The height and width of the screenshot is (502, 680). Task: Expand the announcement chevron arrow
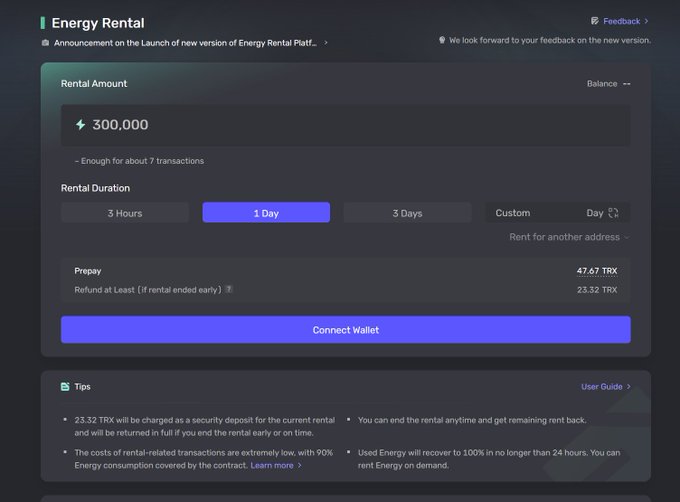pyautogui.click(x=326, y=43)
